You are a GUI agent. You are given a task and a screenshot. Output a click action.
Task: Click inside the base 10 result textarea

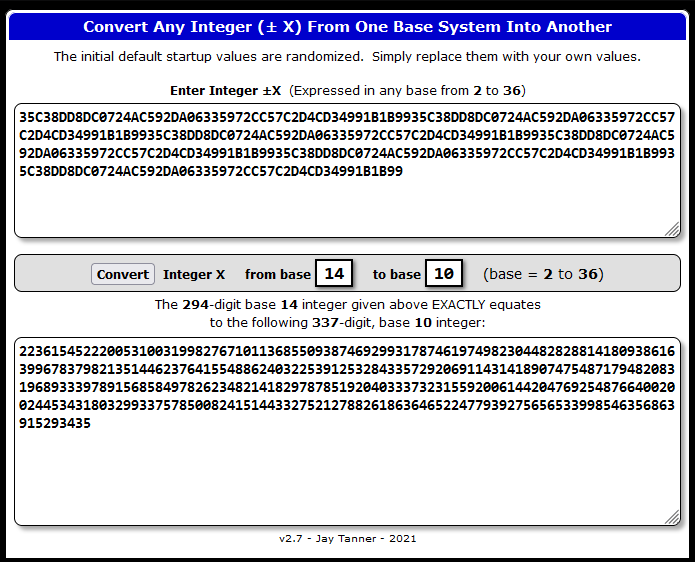click(348, 432)
